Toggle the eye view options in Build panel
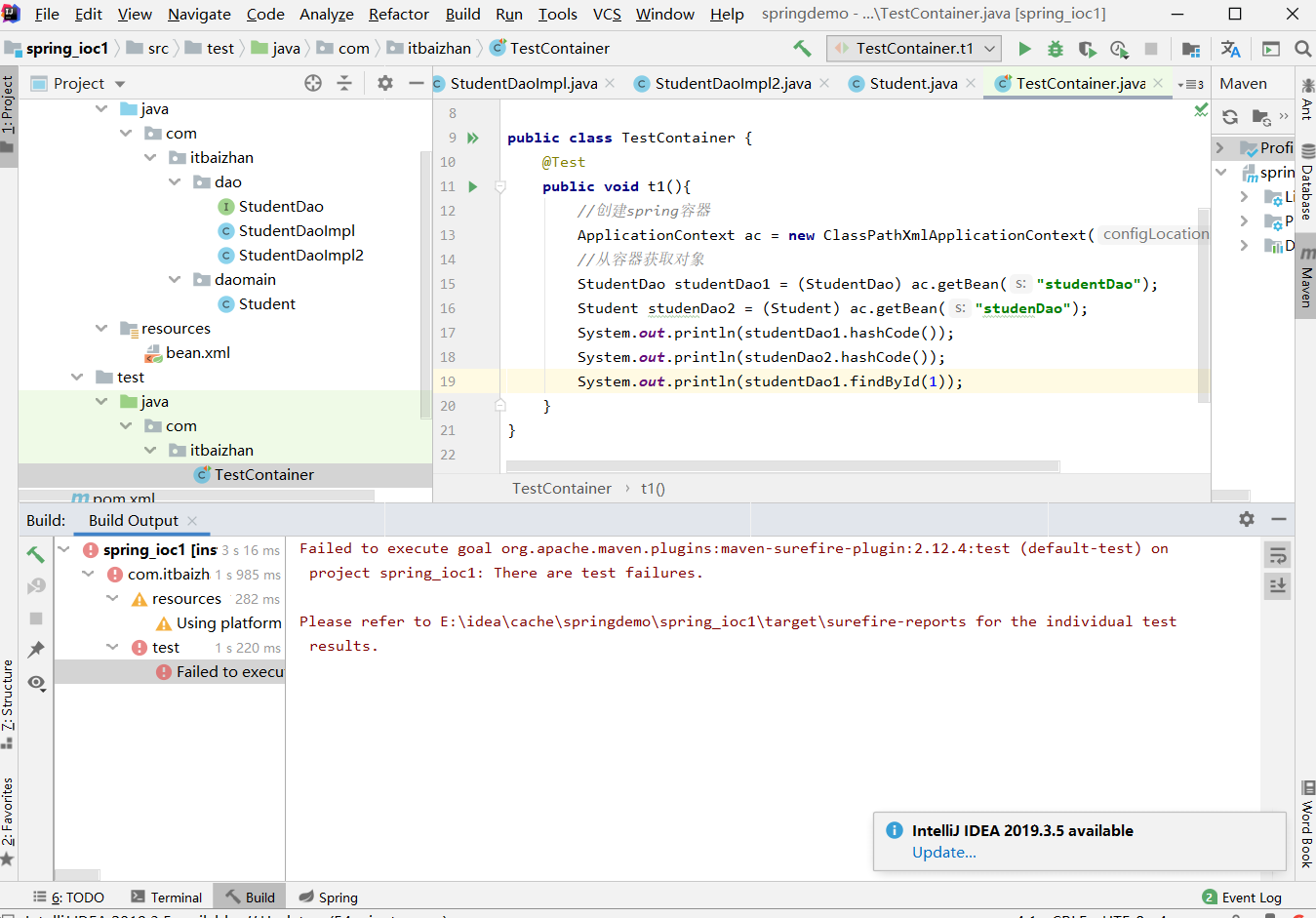This screenshot has width=1316, height=918. pos(36,683)
